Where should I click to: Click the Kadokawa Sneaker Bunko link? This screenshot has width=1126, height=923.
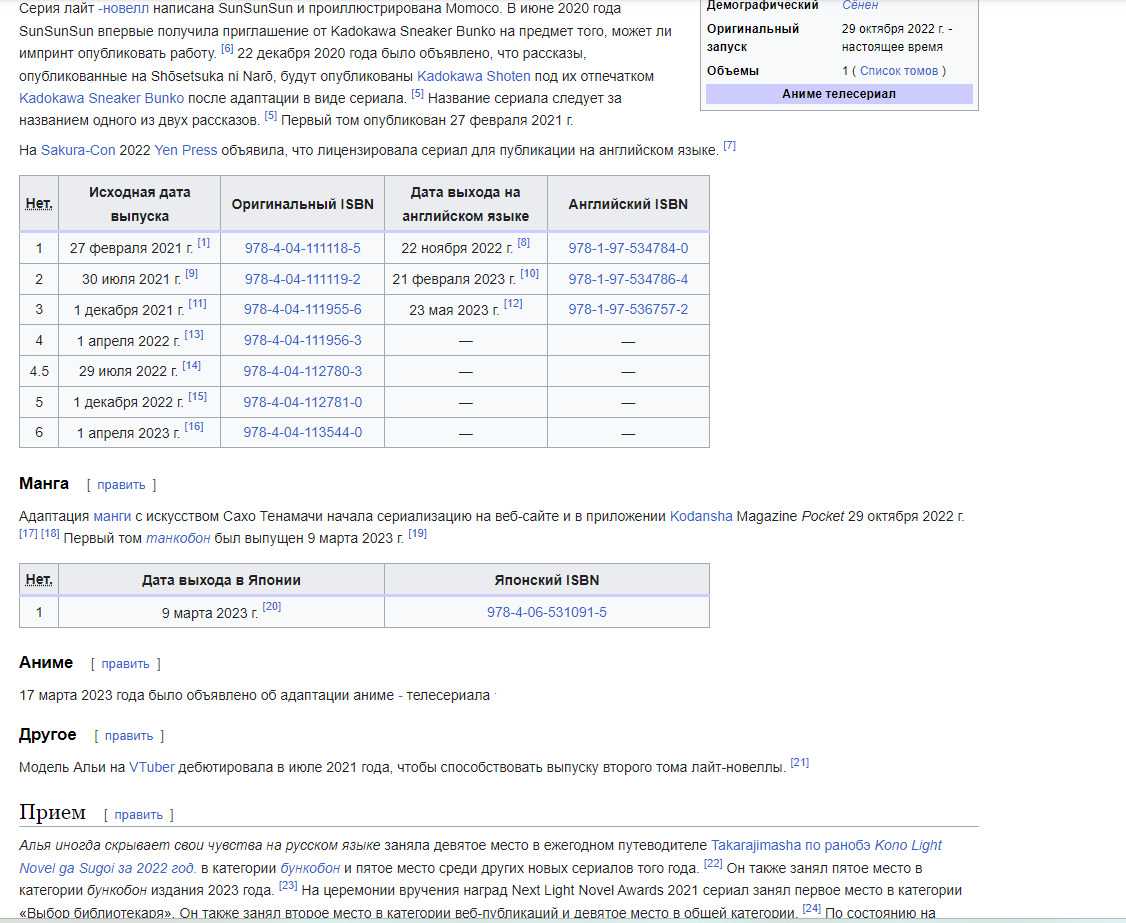click(102, 98)
